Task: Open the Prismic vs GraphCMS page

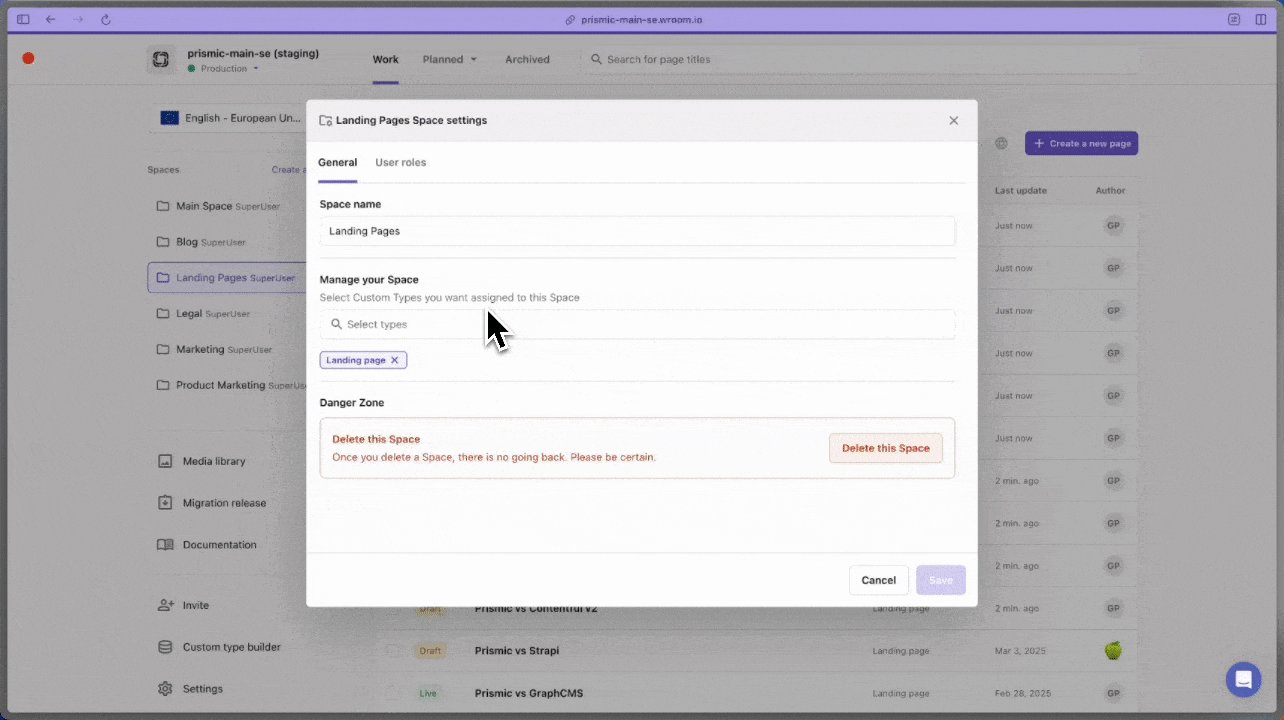Action: pyautogui.click(x=529, y=693)
